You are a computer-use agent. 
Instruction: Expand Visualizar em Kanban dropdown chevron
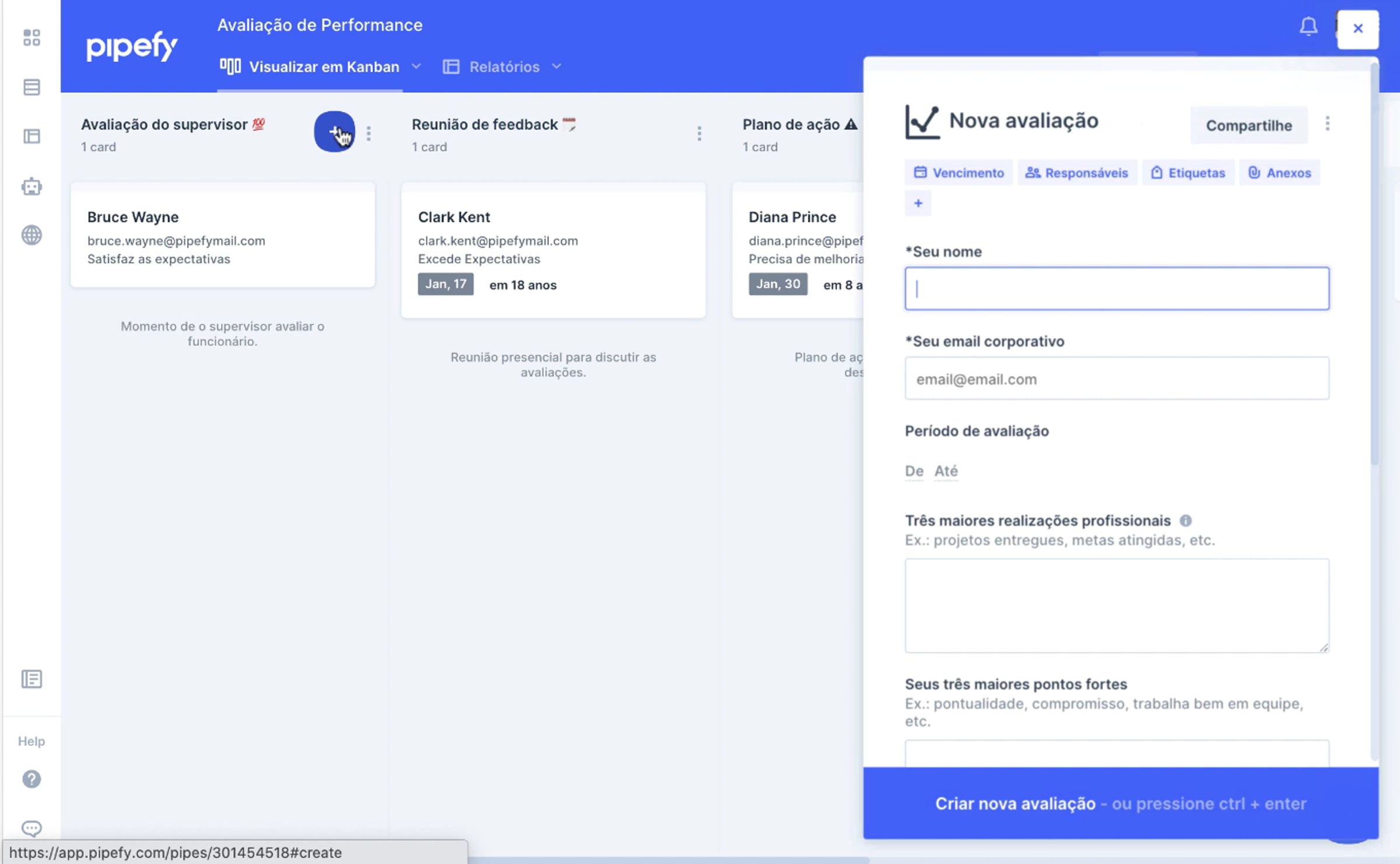[x=416, y=66]
